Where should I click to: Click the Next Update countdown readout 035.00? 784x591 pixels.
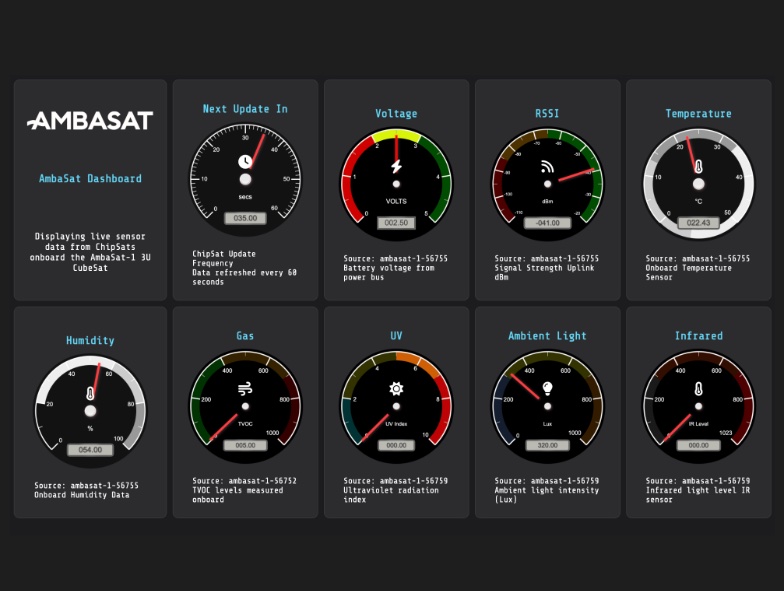[x=245, y=217]
